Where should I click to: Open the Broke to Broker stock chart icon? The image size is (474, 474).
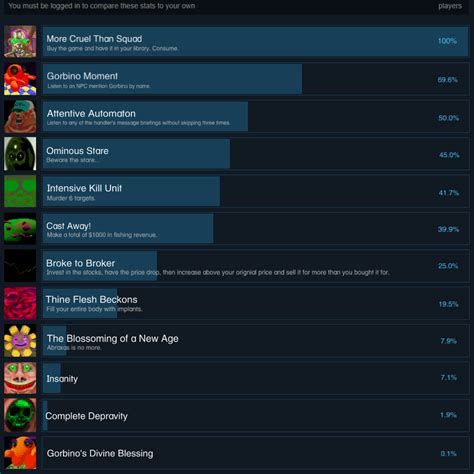20,266
